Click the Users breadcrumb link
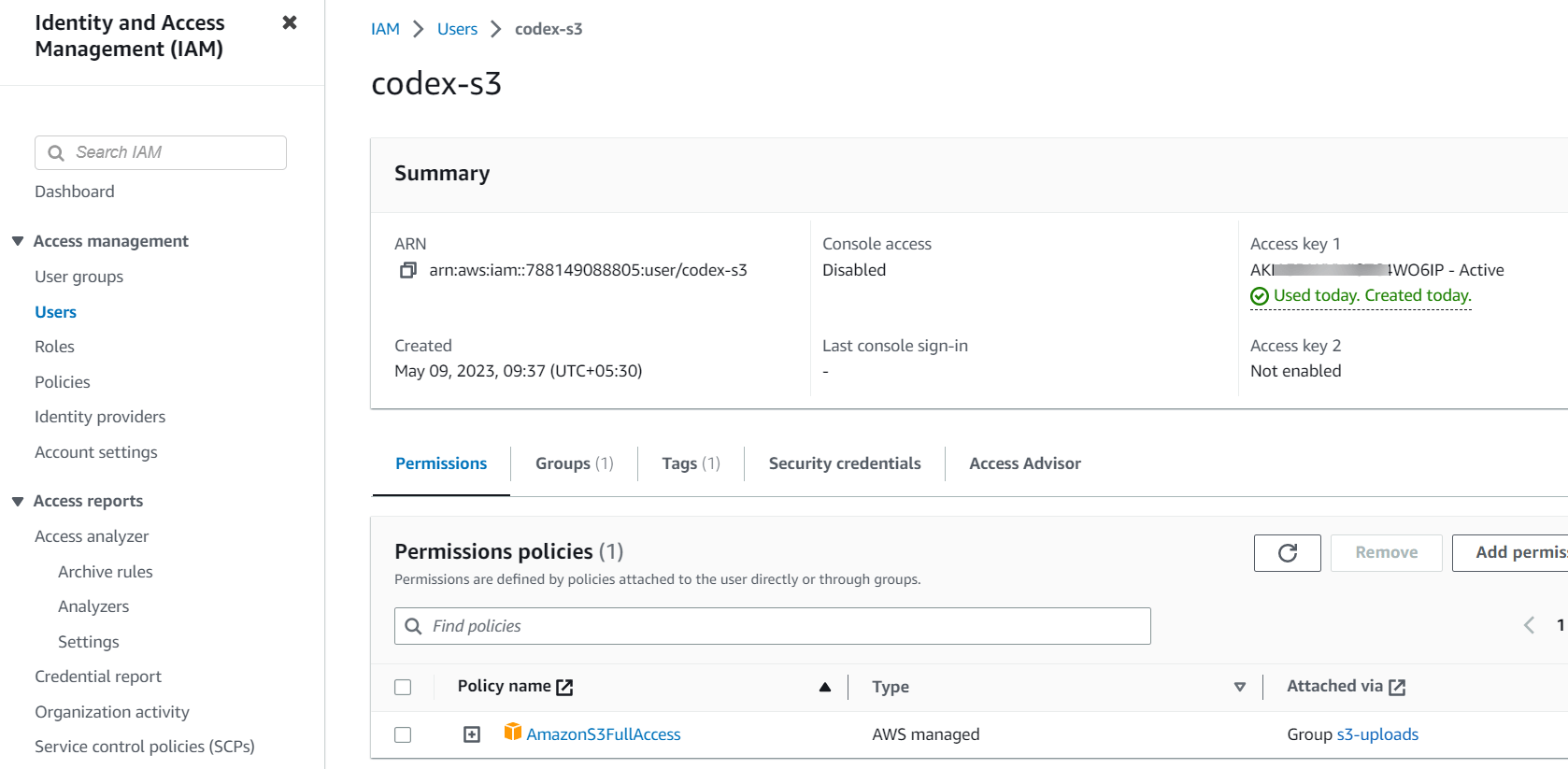This screenshot has width=1568, height=769. [457, 29]
